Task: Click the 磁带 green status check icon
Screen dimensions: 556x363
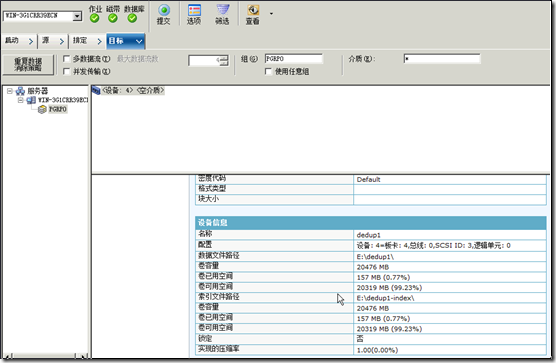Action: click(x=113, y=18)
